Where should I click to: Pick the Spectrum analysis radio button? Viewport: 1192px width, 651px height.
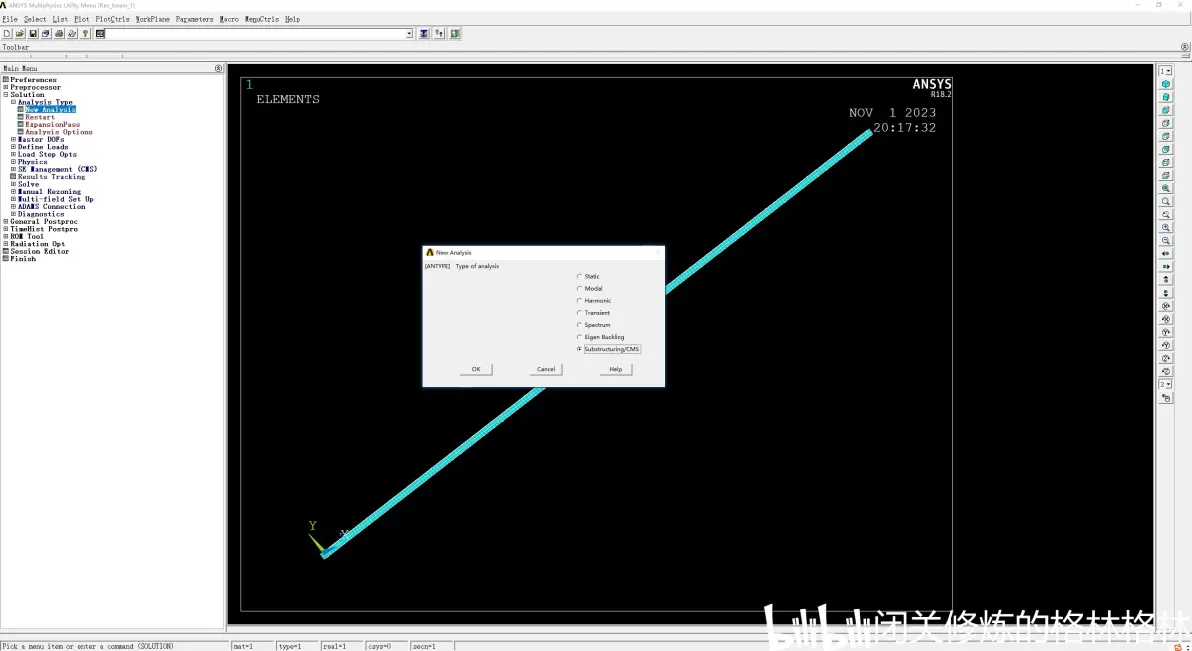tap(579, 325)
